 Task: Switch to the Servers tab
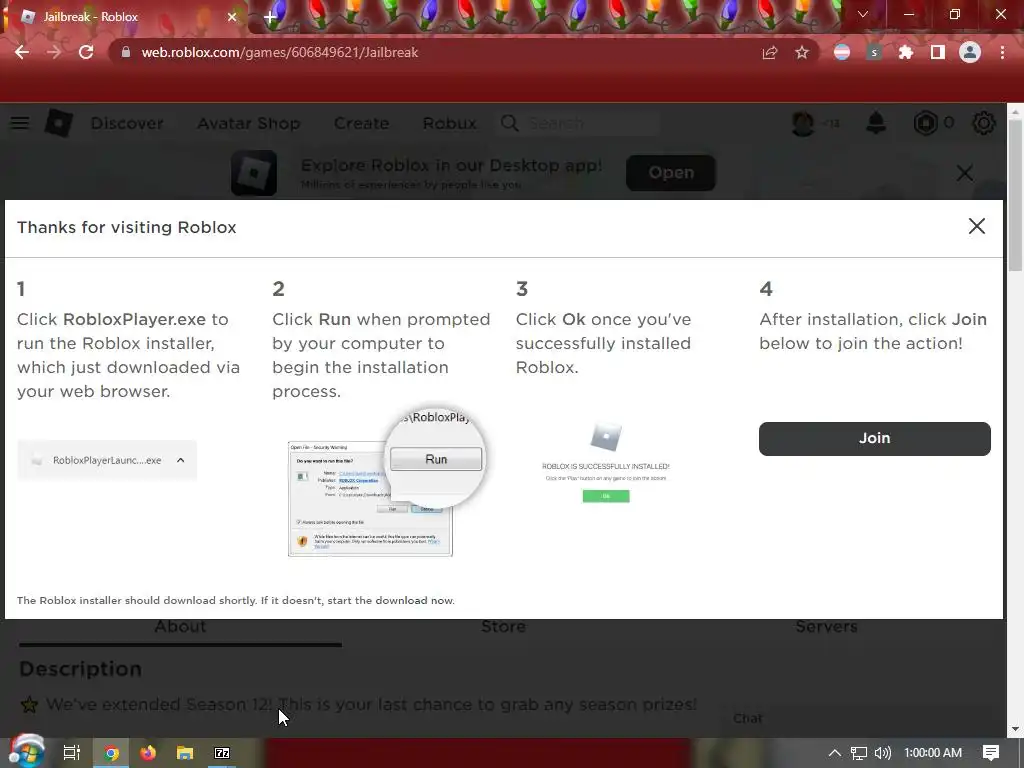click(x=826, y=627)
